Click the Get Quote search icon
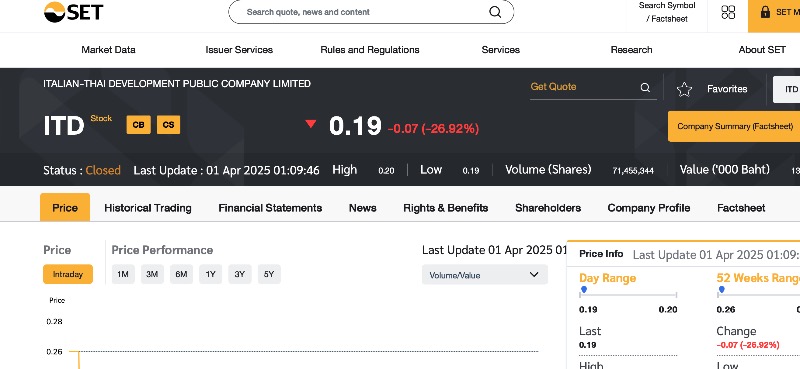This screenshot has height=369, width=800. coord(645,87)
